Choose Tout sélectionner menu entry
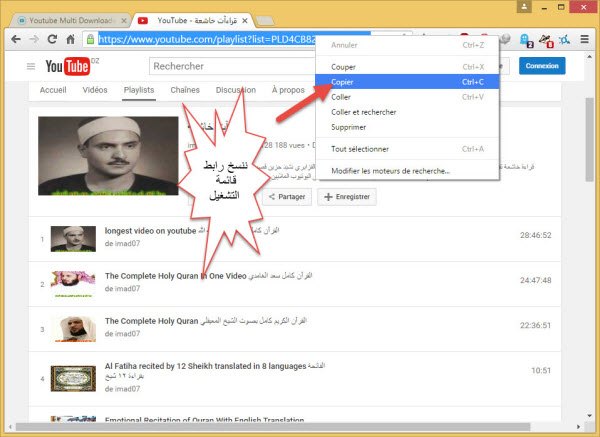Screen dimensions: 600x437 (407, 149)
